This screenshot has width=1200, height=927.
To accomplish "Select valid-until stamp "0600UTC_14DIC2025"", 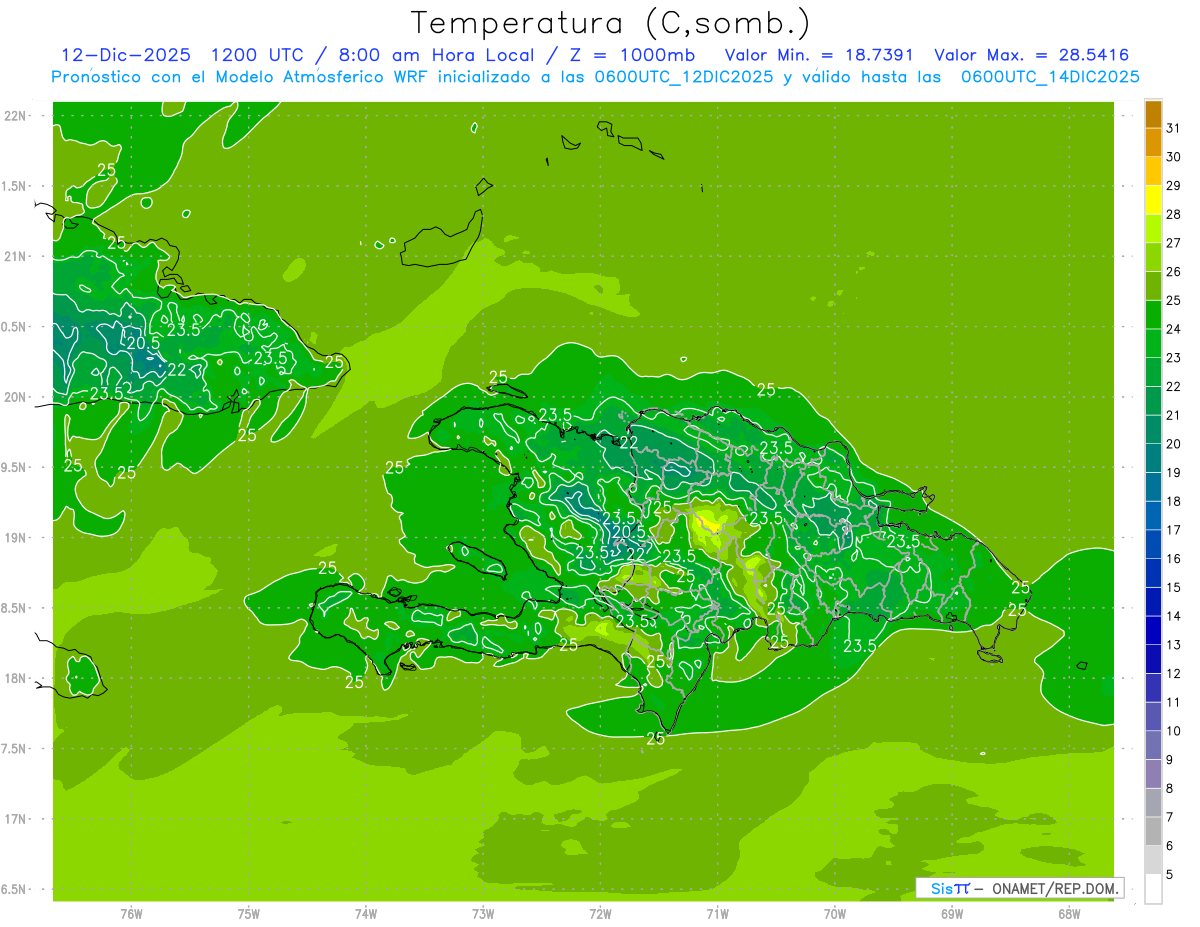I will (x=1050, y=77).
